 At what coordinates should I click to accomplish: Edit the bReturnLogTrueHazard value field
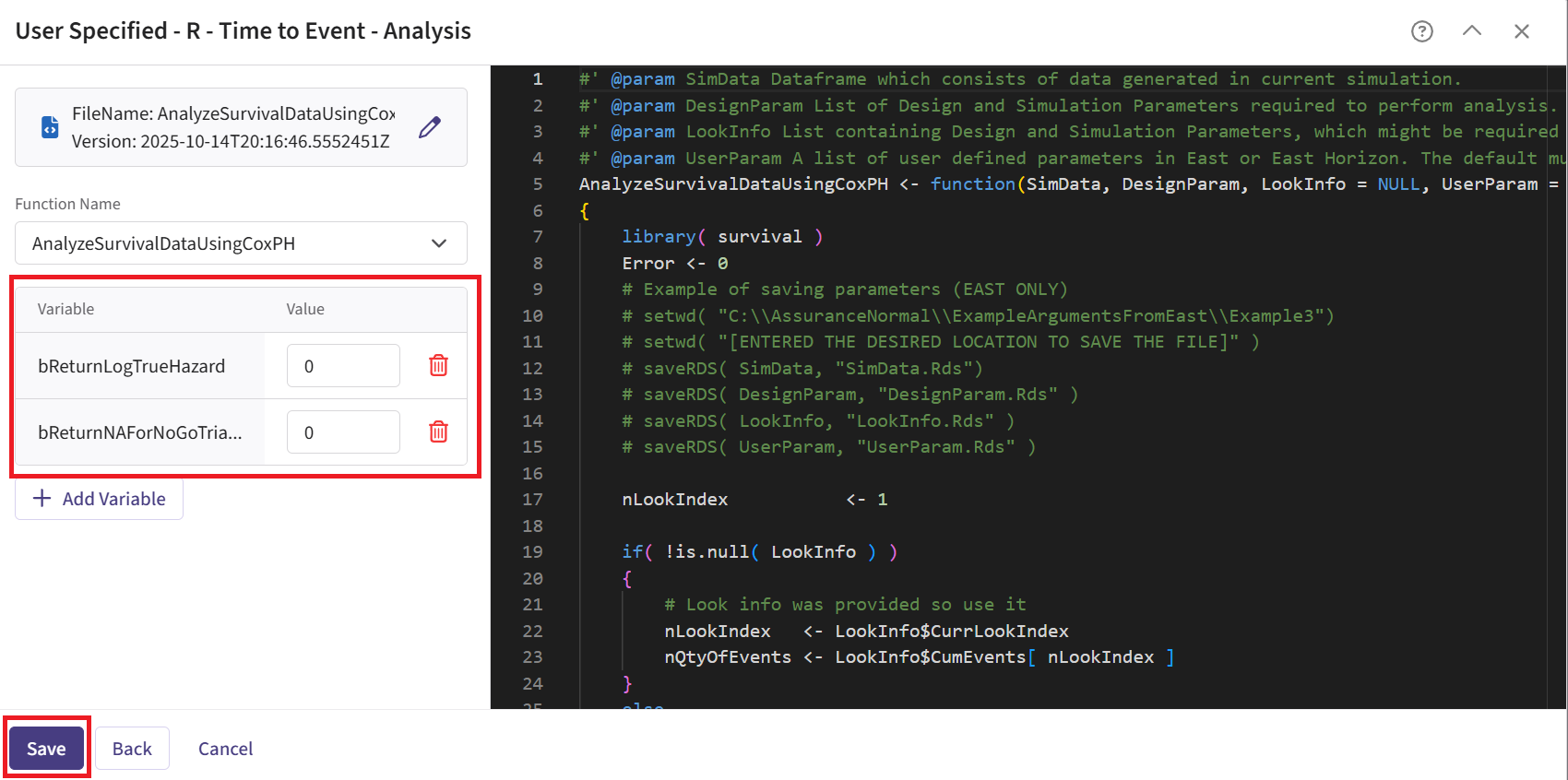pos(342,366)
